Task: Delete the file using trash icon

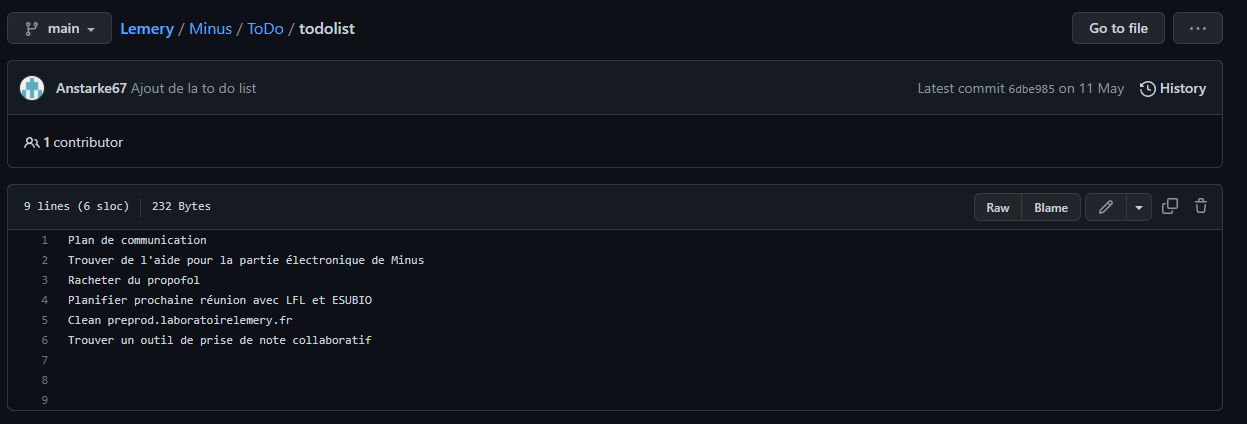Action: (x=1201, y=207)
